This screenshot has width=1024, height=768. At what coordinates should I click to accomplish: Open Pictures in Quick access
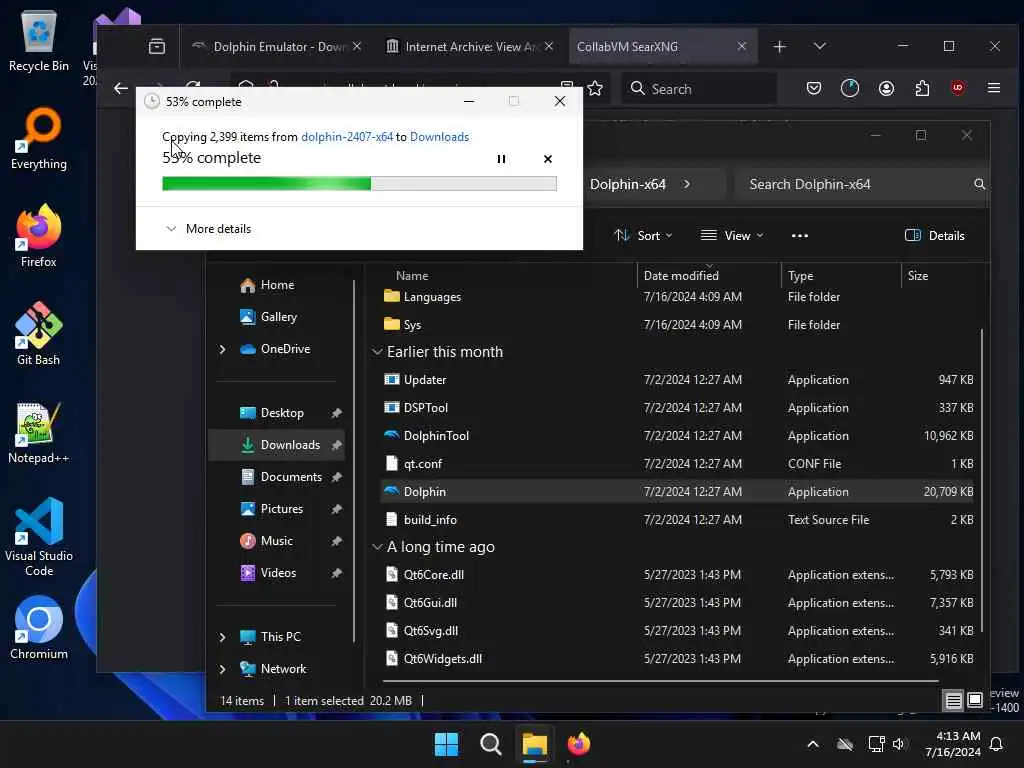[281, 509]
